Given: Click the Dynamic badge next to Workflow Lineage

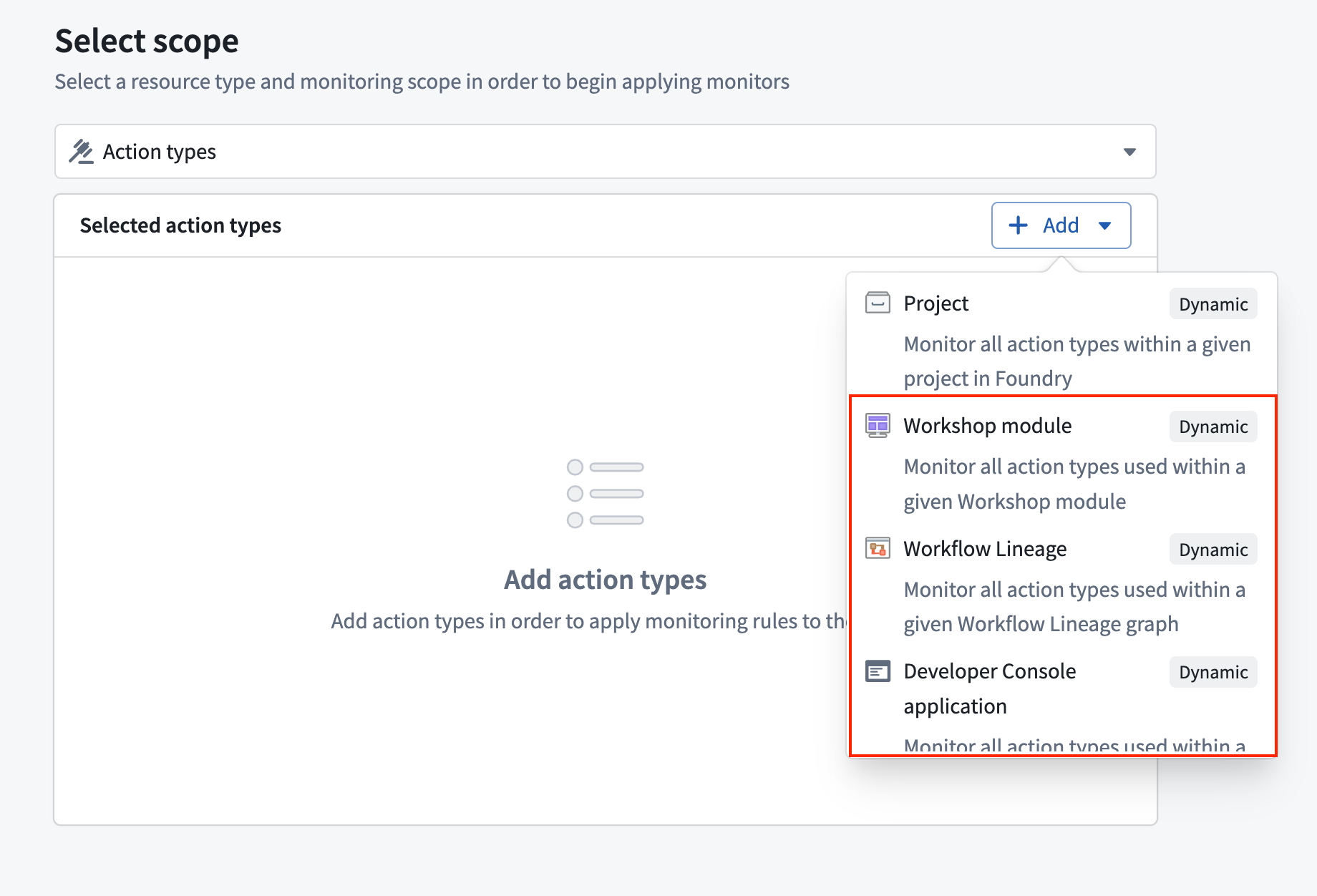Looking at the screenshot, I should coord(1213,550).
